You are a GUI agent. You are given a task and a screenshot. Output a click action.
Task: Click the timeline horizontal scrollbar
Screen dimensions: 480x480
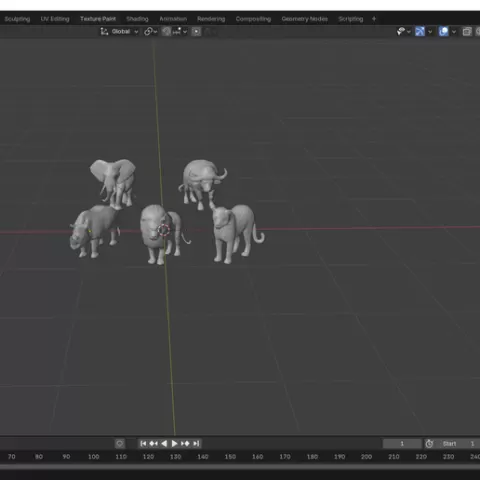pos(240,467)
